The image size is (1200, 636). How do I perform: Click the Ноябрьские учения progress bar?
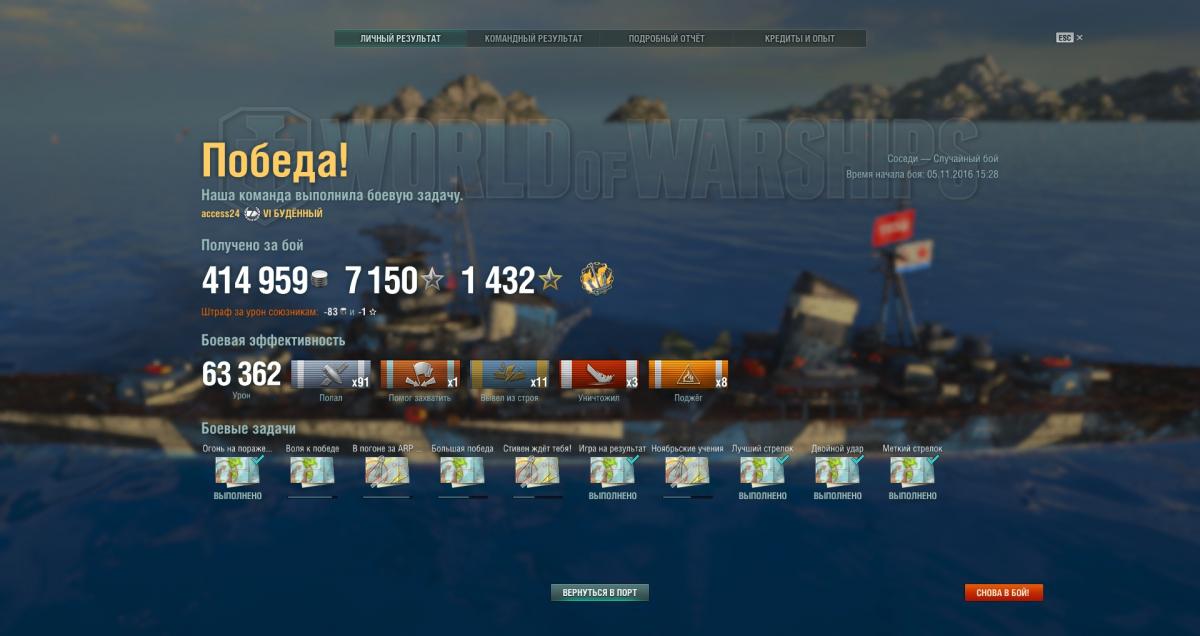[x=688, y=496]
